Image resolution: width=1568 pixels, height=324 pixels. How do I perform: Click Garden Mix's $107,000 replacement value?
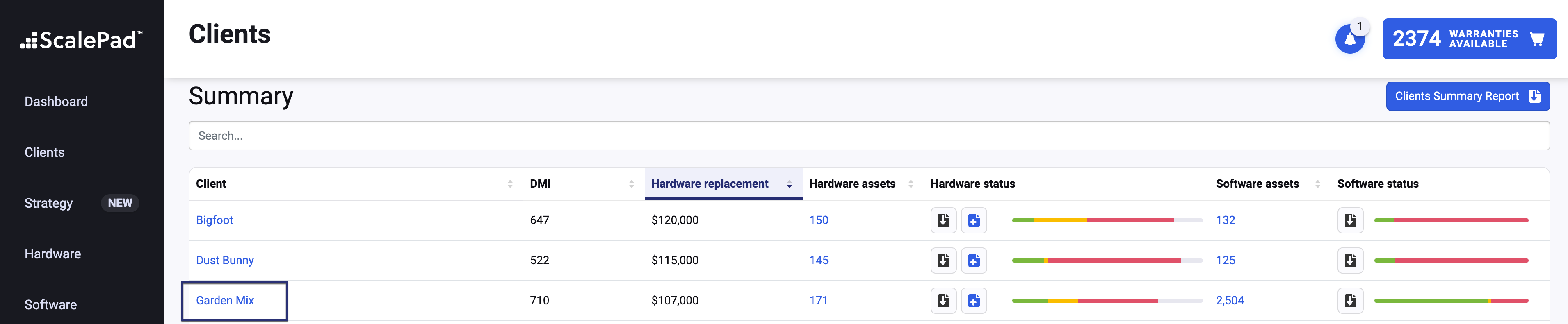674,300
